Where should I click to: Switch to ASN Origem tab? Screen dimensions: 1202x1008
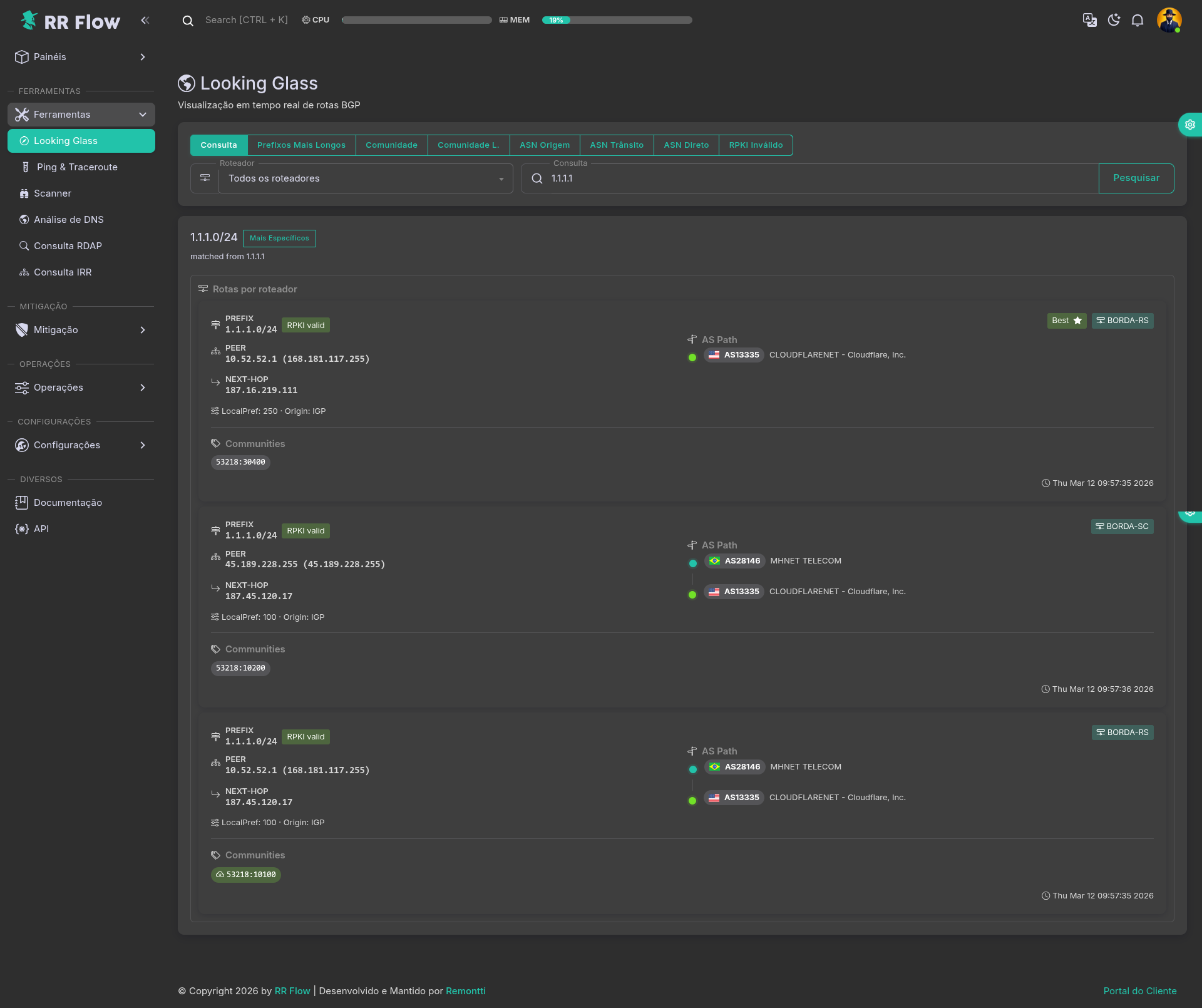coord(544,145)
